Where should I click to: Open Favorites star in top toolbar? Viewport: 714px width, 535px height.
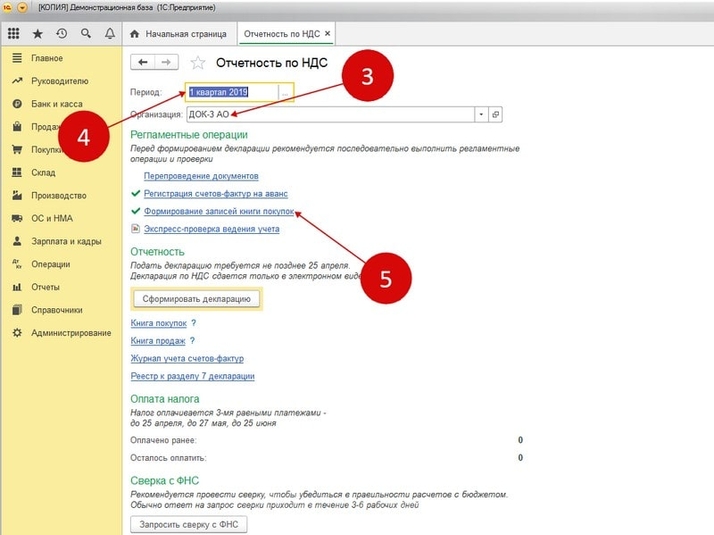tap(38, 34)
